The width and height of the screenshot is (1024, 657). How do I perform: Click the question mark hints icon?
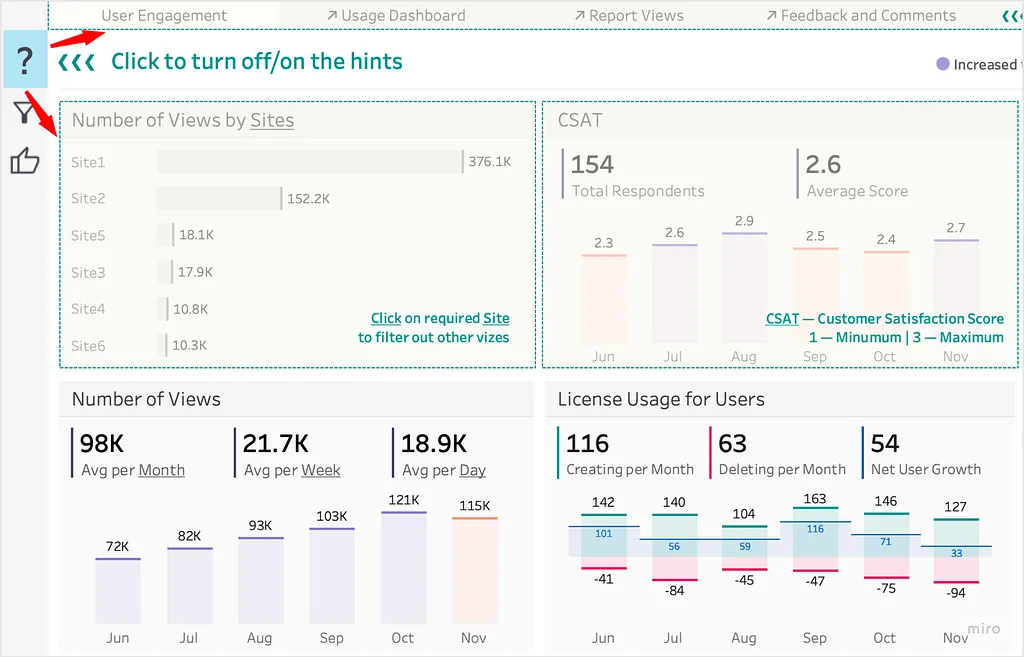tap(25, 59)
